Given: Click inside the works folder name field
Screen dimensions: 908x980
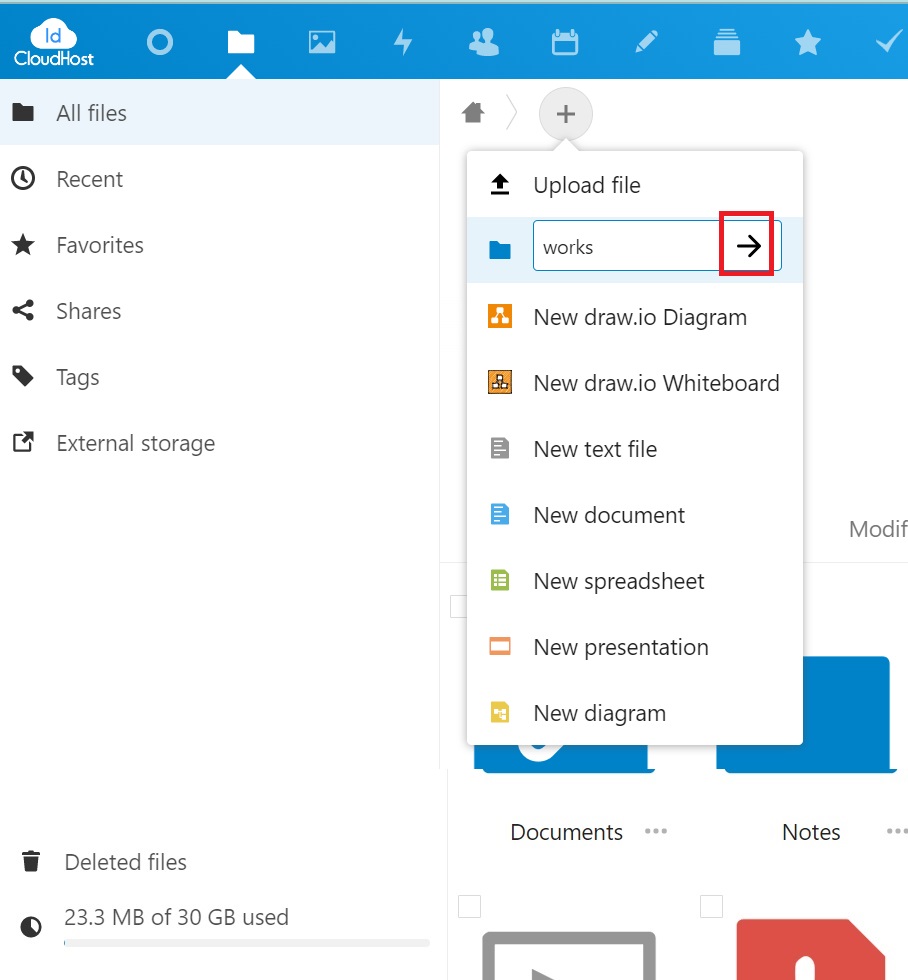Looking at the screenshot, I should tap(620, 245).
